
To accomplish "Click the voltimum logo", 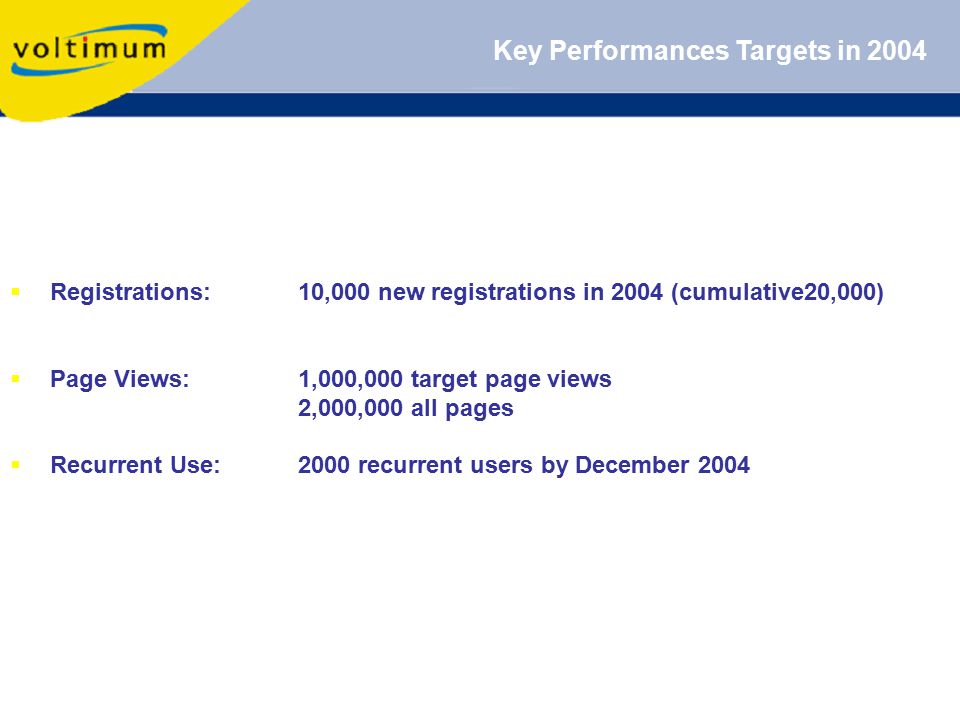I will click(89, 50).
